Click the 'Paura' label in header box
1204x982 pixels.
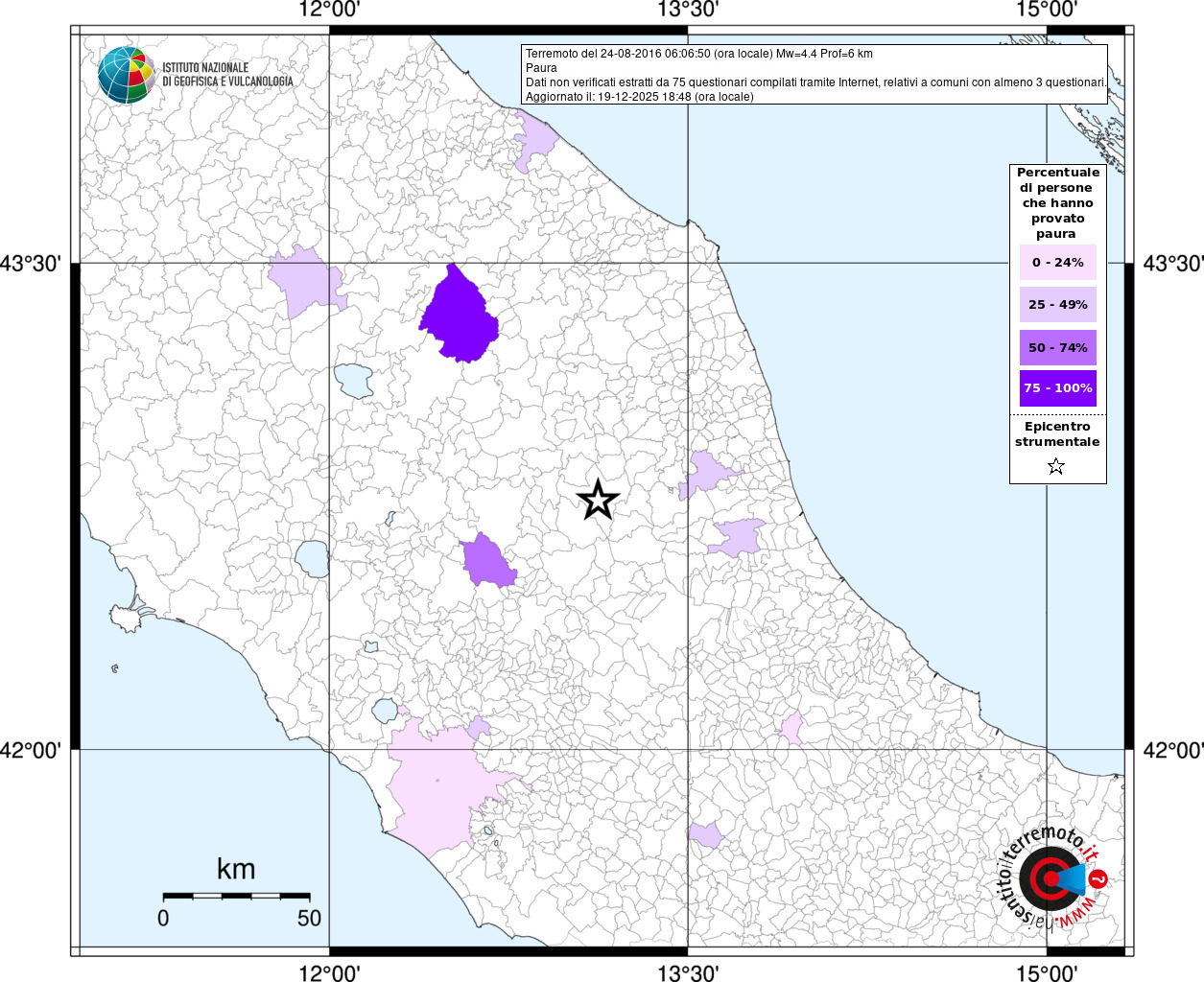pos(541,68)
